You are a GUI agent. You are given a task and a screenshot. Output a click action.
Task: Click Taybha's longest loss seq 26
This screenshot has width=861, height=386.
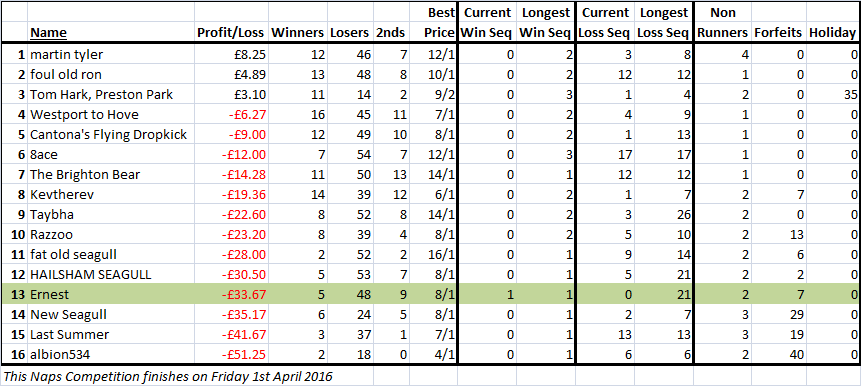click(x=664, y=215)
